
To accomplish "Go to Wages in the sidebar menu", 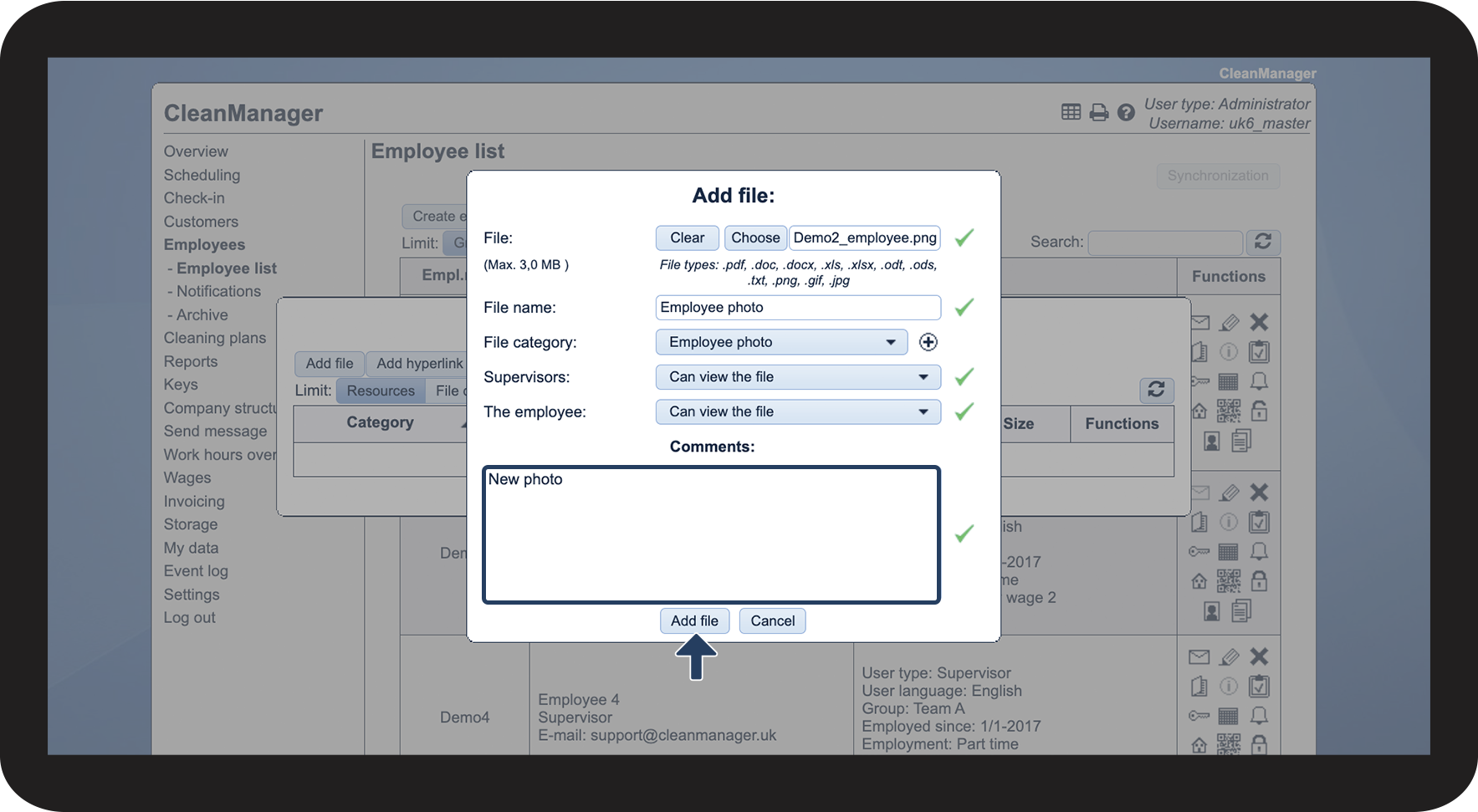I will coord(187,477).
